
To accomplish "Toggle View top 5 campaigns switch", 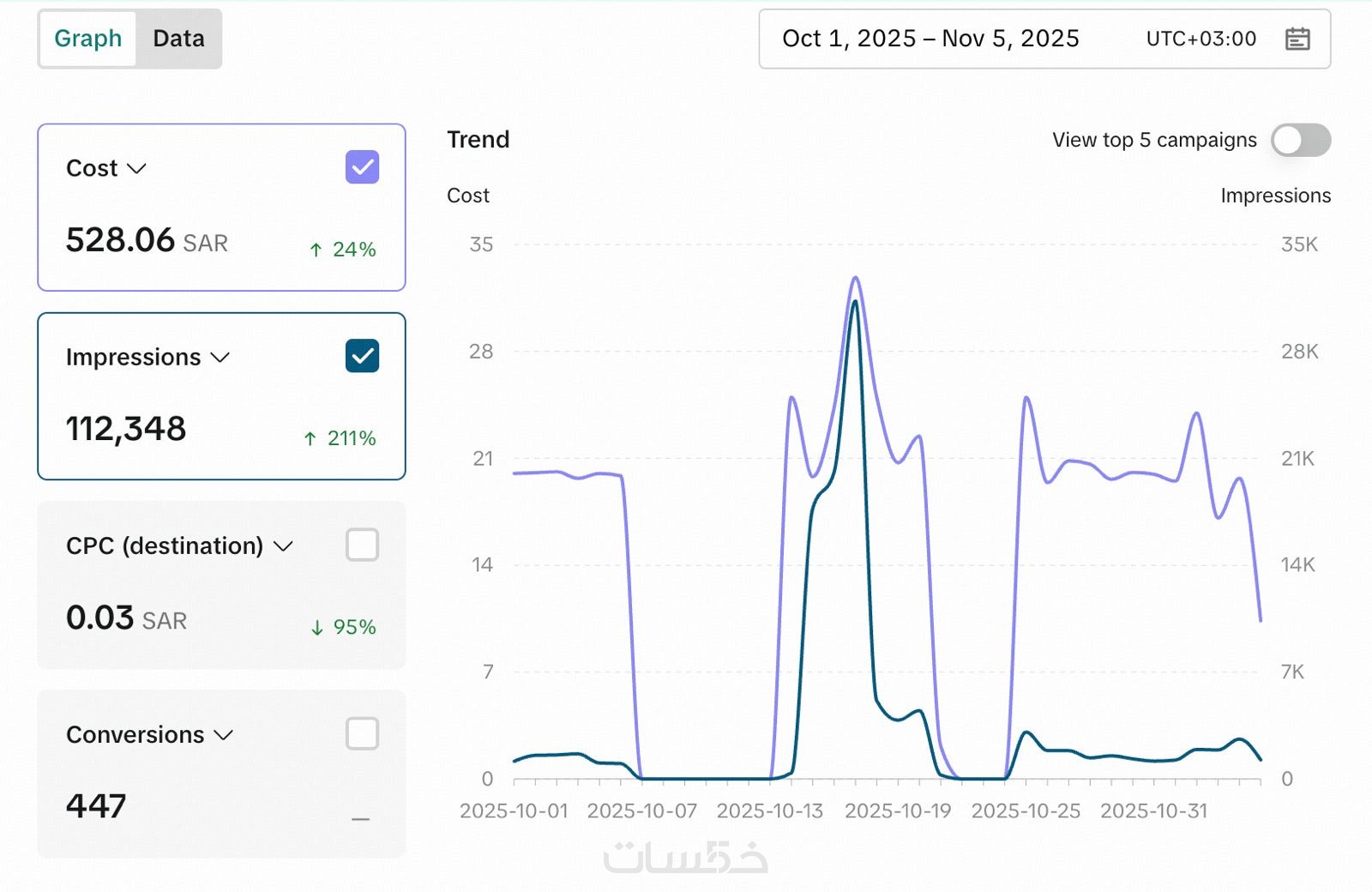I will [1300, 140].
